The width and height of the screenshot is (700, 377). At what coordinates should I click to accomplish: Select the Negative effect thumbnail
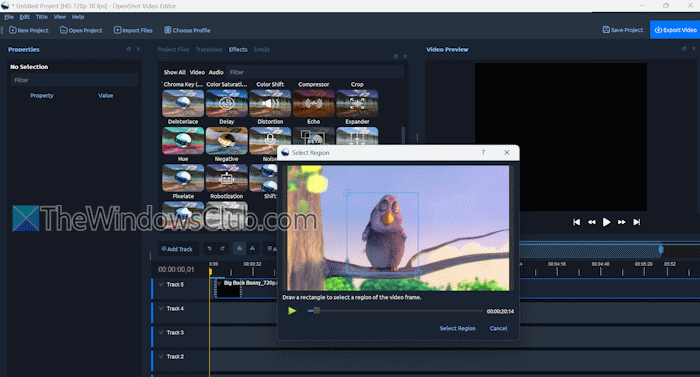[x=227, y=141]
